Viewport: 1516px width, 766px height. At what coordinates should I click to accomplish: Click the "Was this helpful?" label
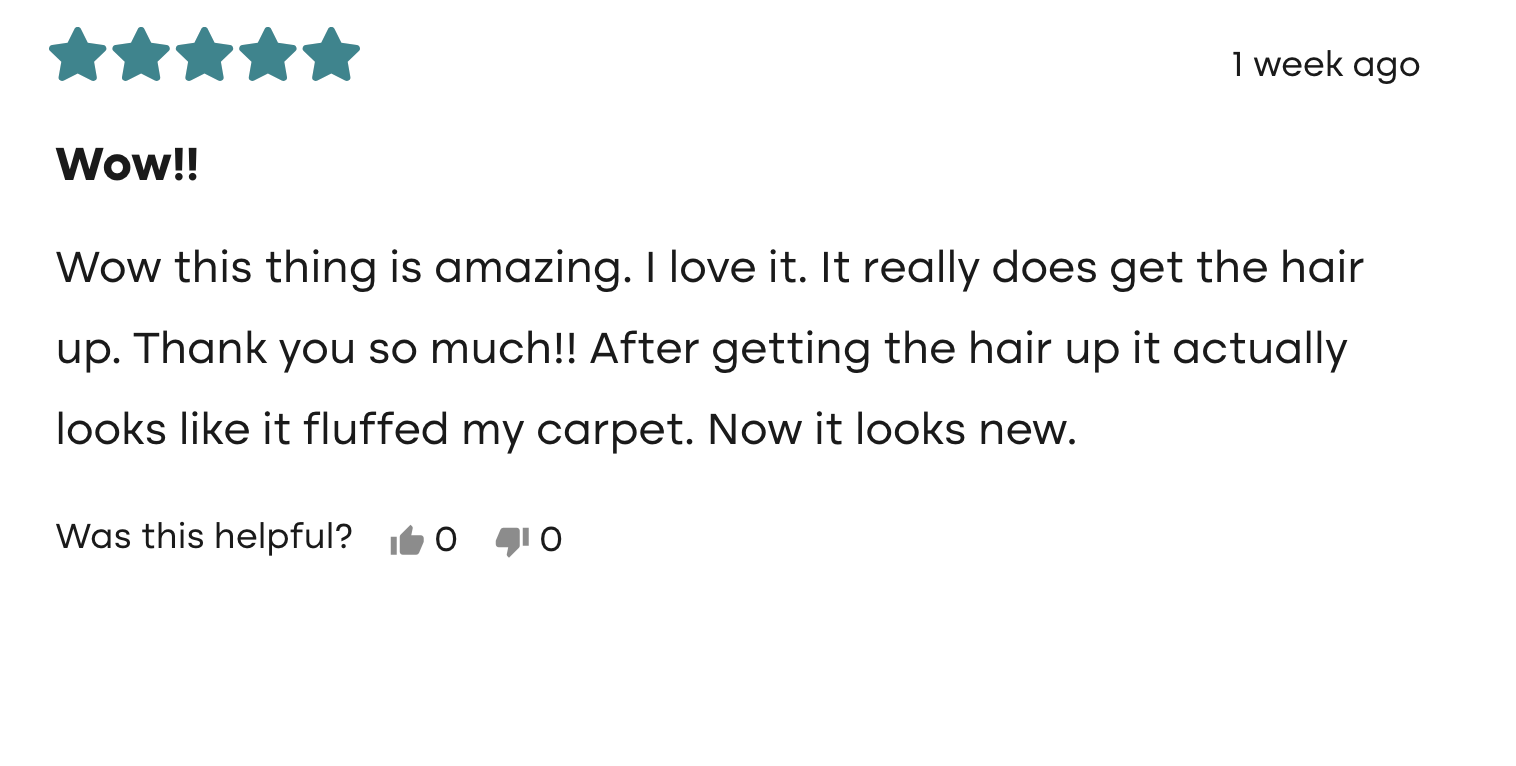204,537
